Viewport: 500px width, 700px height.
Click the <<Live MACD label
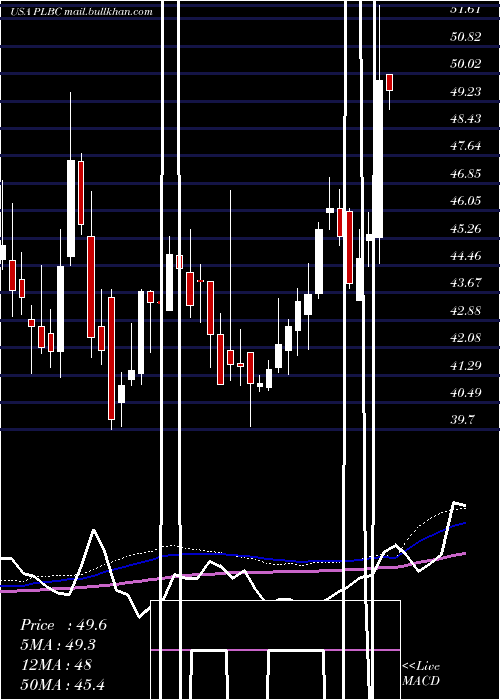(421, 673)
